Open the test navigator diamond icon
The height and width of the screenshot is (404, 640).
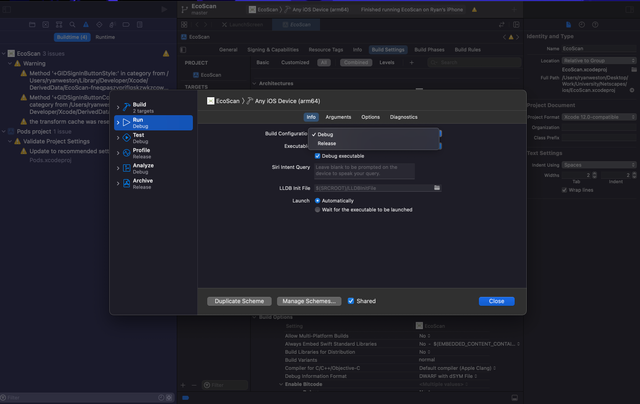pyautogui.click(x=99, y=24)
